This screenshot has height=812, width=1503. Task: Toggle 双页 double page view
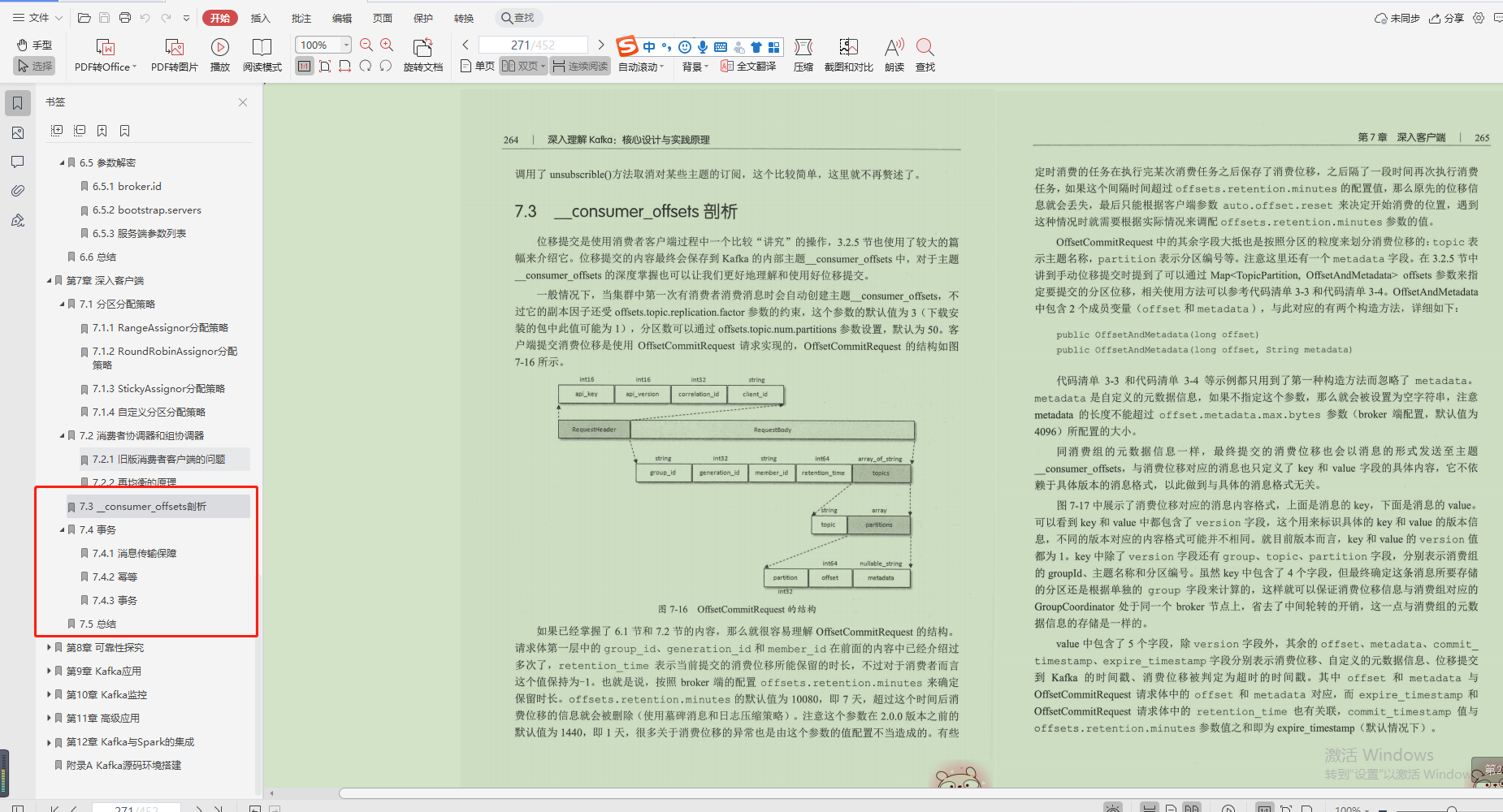click(x=524, y=67)
